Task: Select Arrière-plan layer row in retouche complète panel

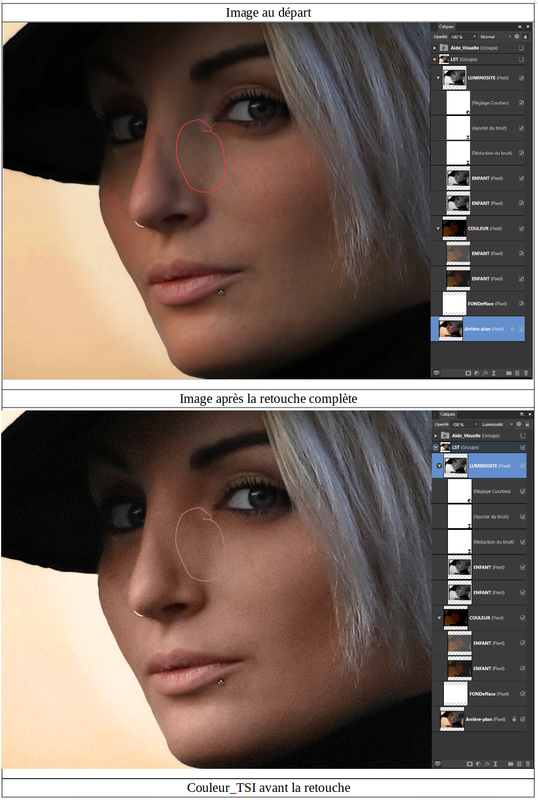Action: coord(479,719)
